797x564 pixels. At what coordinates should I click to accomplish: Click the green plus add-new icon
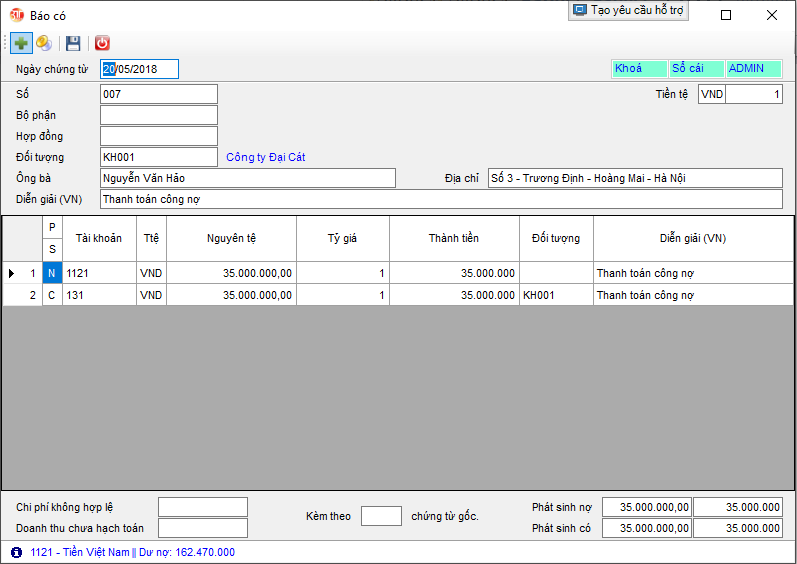21,43
